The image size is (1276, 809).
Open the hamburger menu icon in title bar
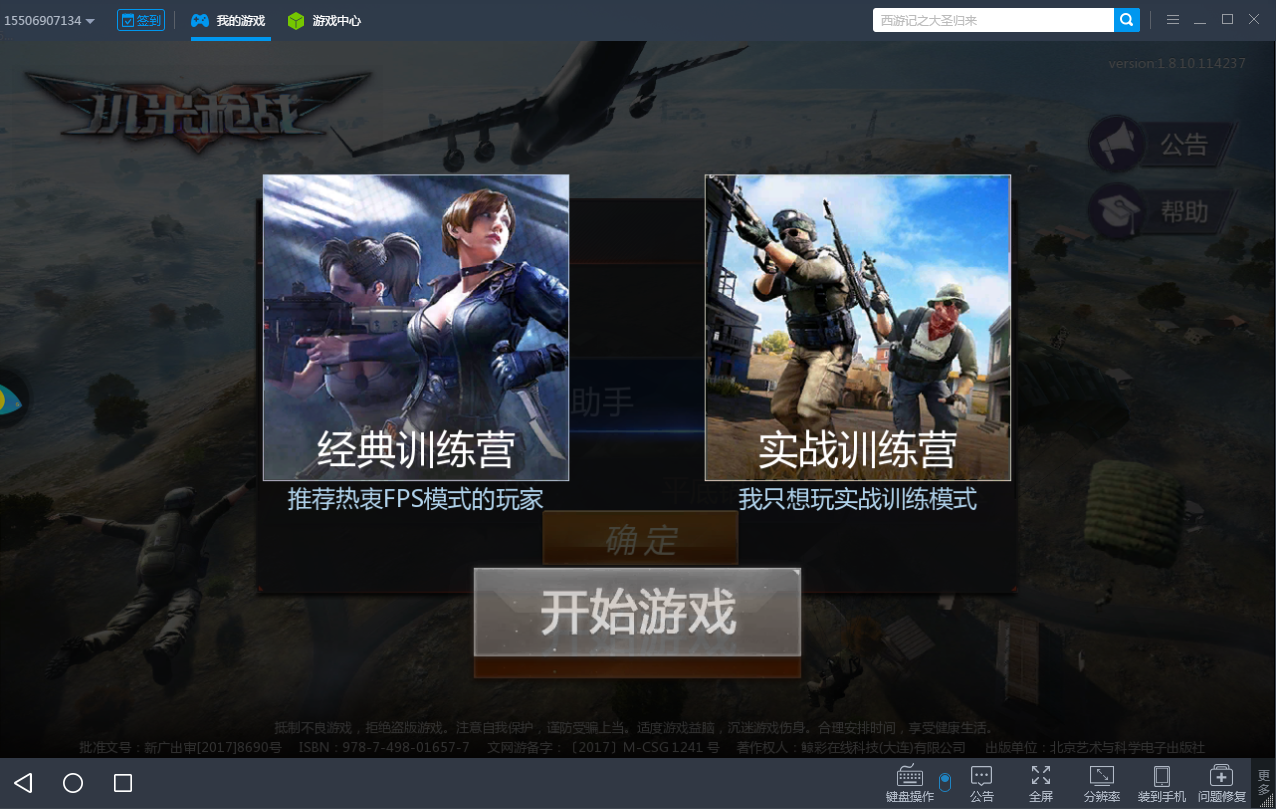[1173, 20]
